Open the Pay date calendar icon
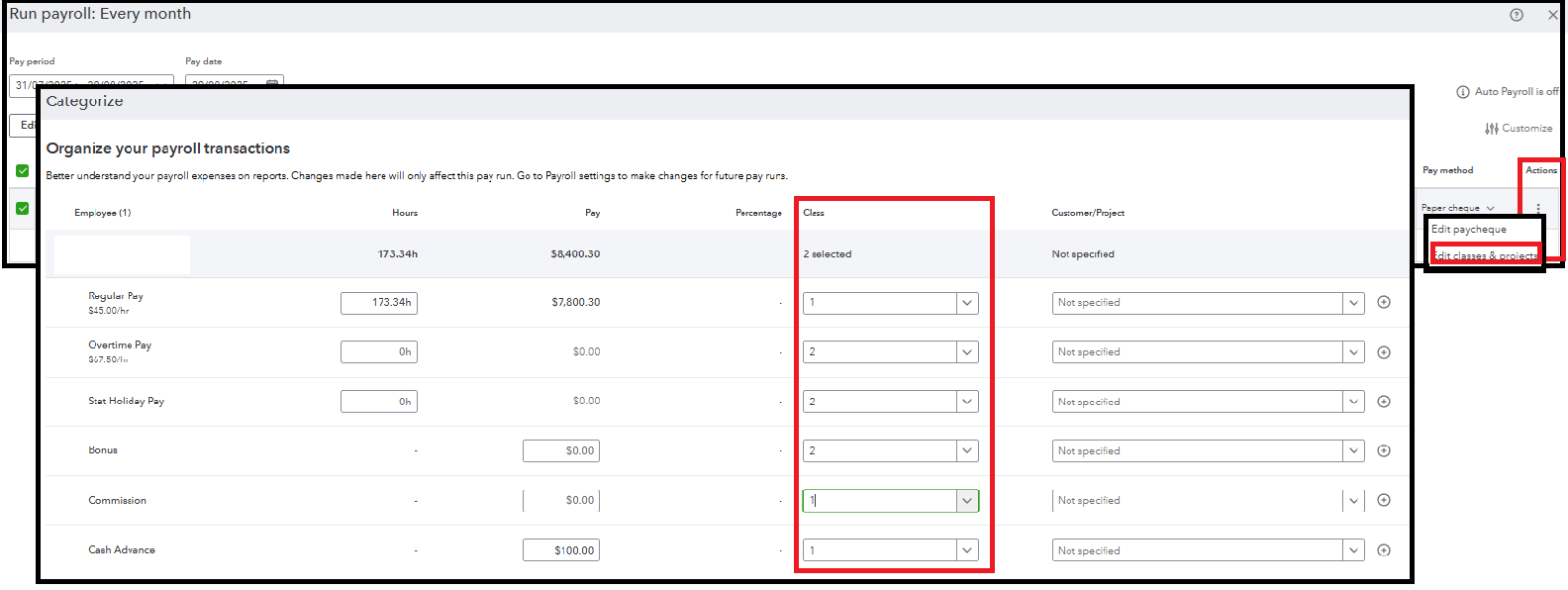 [x=272, y=83]
